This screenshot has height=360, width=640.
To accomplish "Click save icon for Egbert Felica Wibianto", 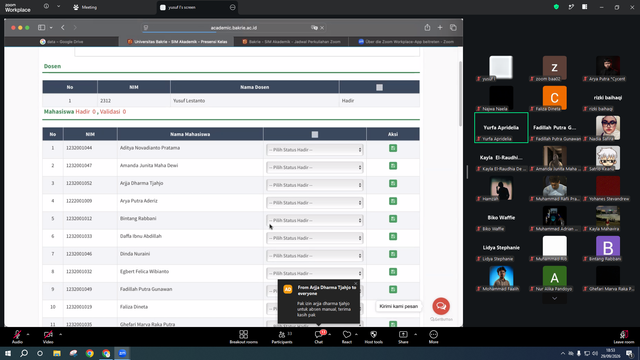I will pyautogui.click(x=393, y=271).
